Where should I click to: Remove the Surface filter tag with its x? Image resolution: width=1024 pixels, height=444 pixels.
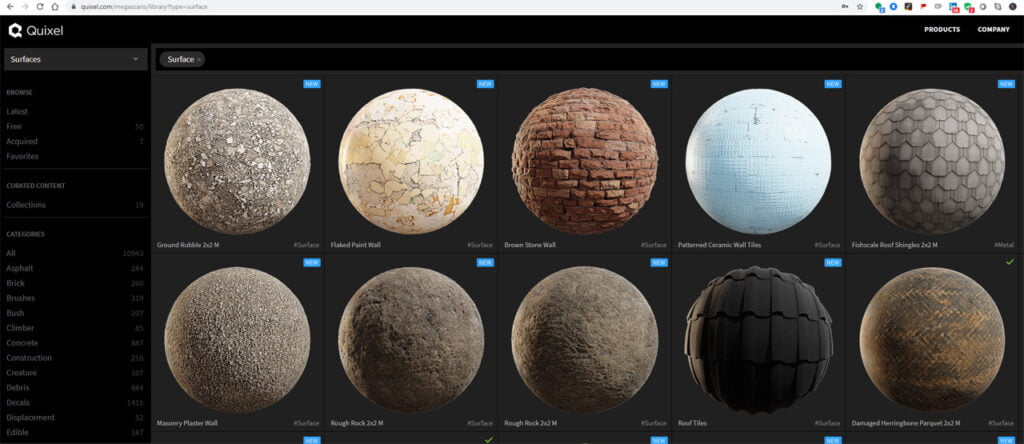click(199, 59)
